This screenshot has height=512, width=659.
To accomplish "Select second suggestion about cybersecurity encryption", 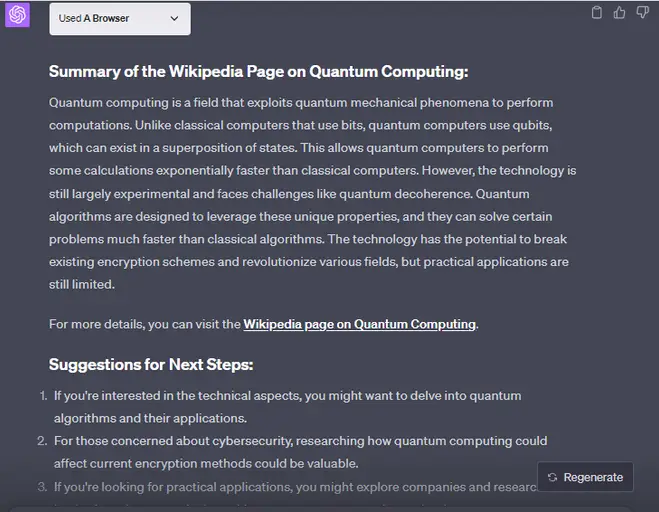I will coord(301,452).
